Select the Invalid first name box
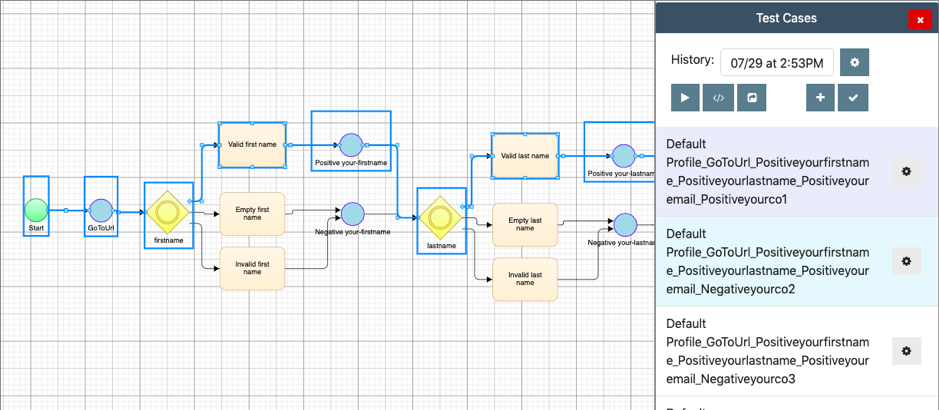The height and width of the screenshot is (410, 939). click(x=252, y=268)
